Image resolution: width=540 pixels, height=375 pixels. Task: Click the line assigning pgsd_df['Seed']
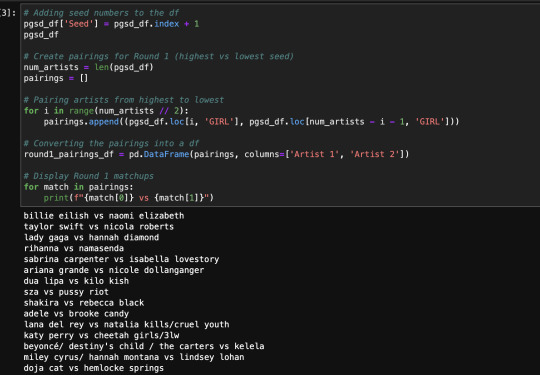click(x=111, y=24)
